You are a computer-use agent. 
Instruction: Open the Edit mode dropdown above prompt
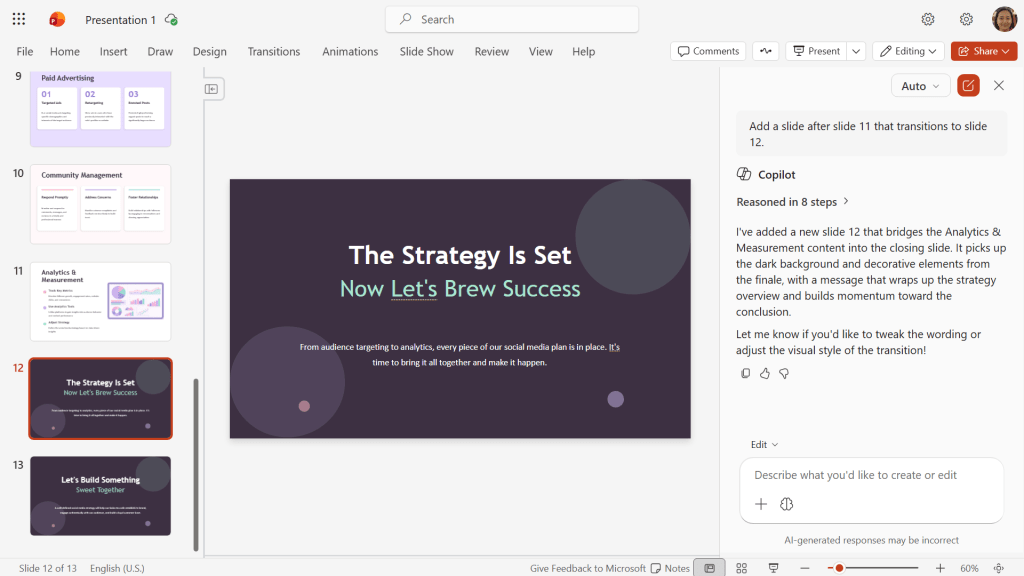pos(764,445)
